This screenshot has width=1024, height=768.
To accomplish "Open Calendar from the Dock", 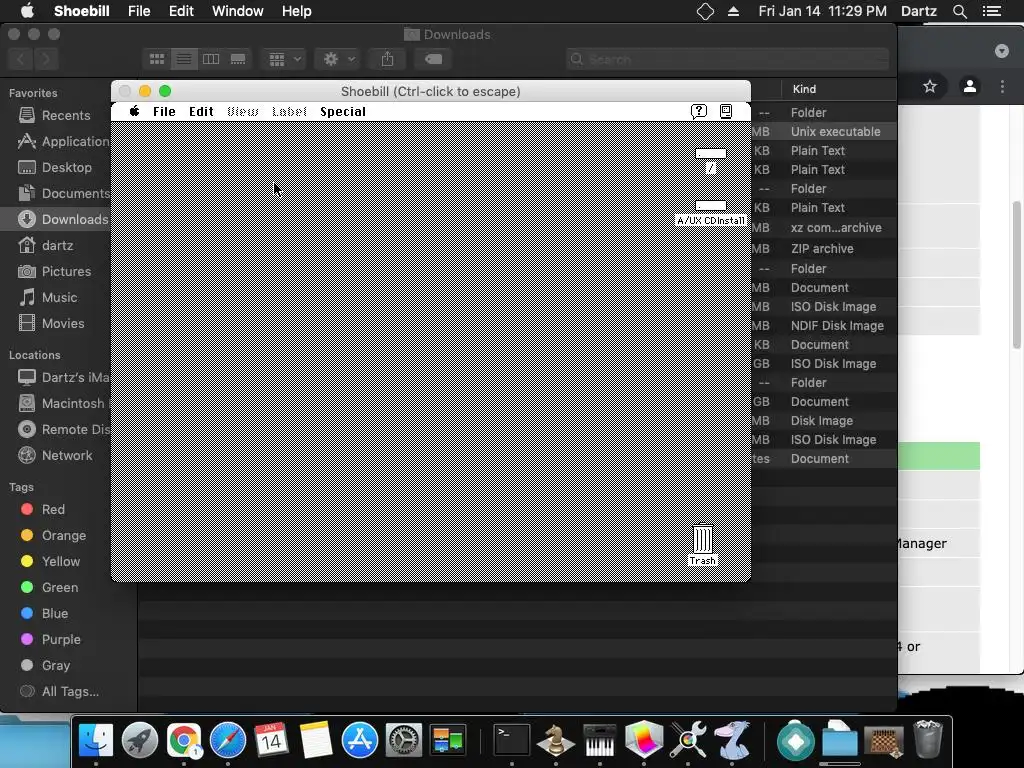I will 272,740.
